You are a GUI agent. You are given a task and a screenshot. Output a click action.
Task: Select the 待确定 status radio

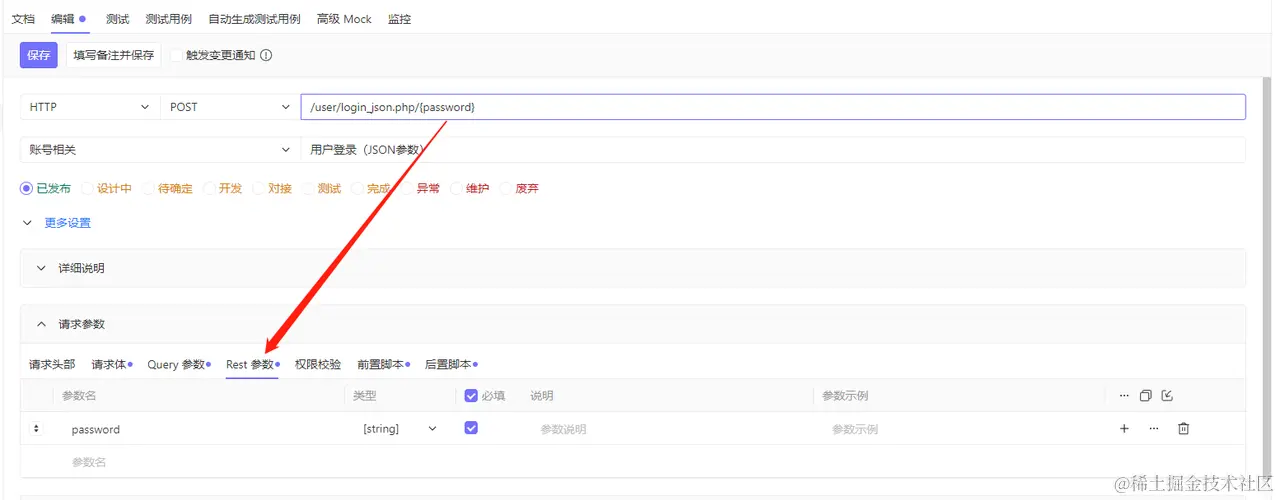[148, 188]
